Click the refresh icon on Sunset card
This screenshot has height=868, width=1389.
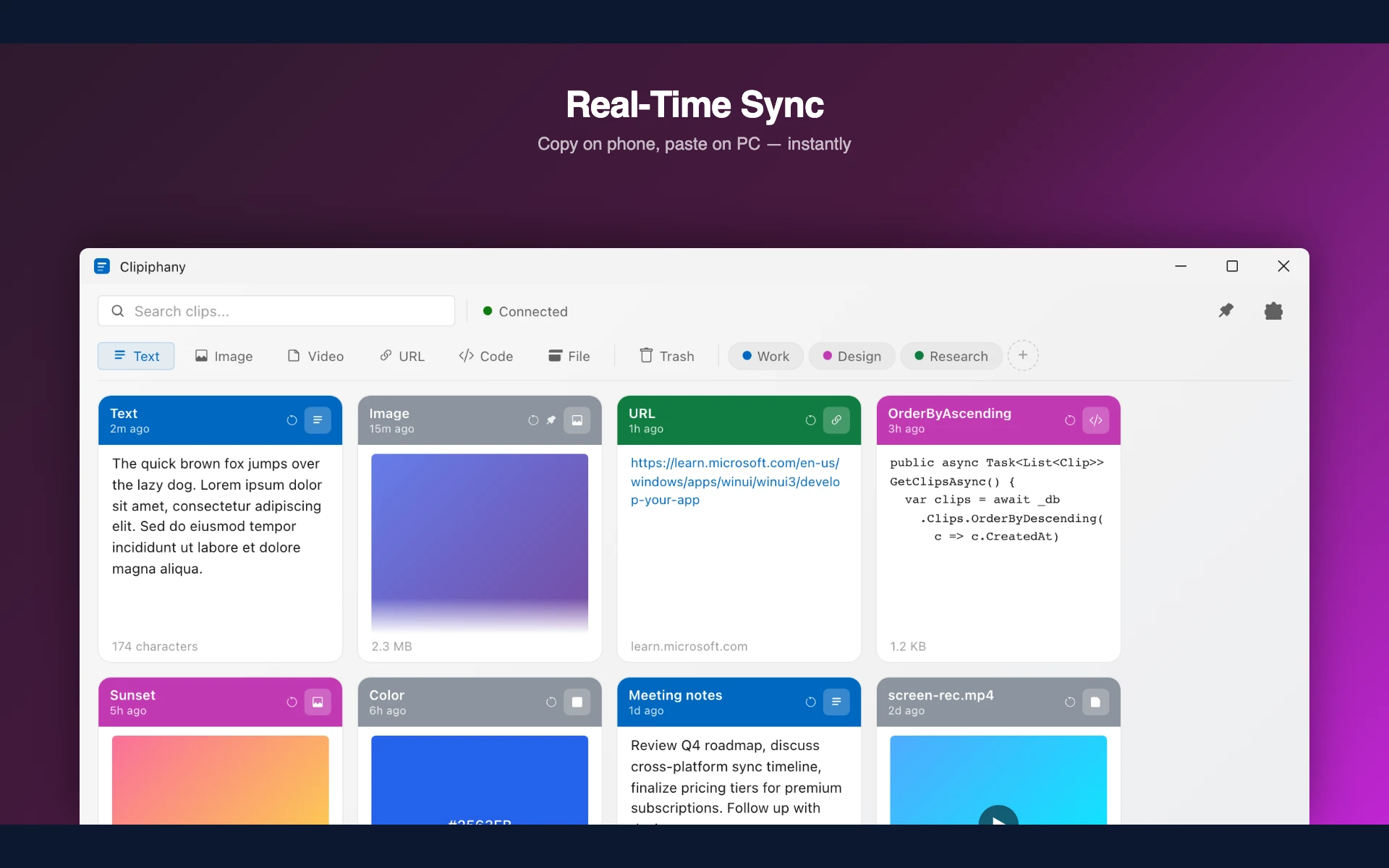pyautogui.click(x=292, y=702)
